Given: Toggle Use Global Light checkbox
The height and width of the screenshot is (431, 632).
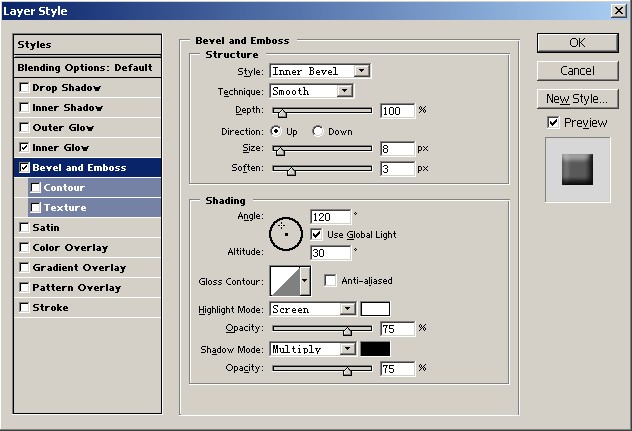Looking at the screenshot, I should (x=317, y=234).
